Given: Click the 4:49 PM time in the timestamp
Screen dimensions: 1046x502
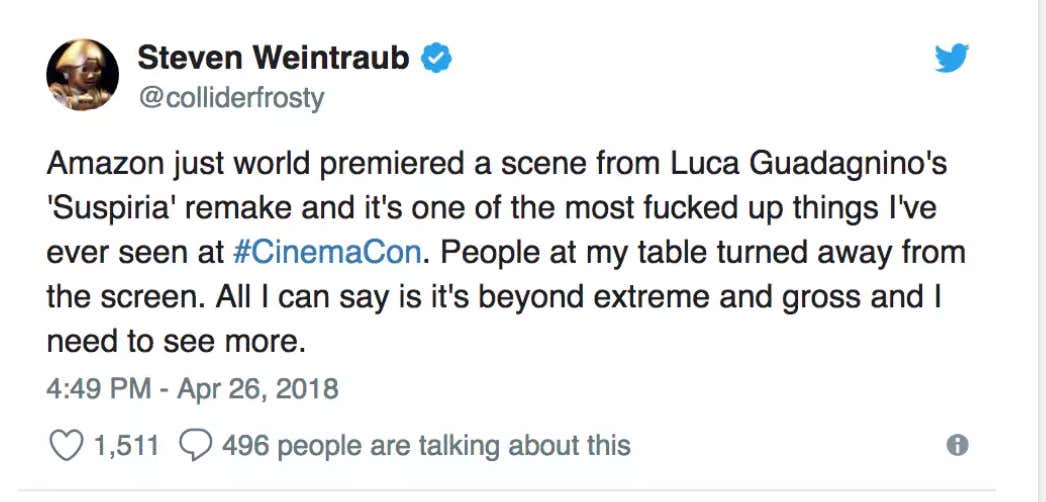Looking at the screenshot, I should [x=98, y=388].
